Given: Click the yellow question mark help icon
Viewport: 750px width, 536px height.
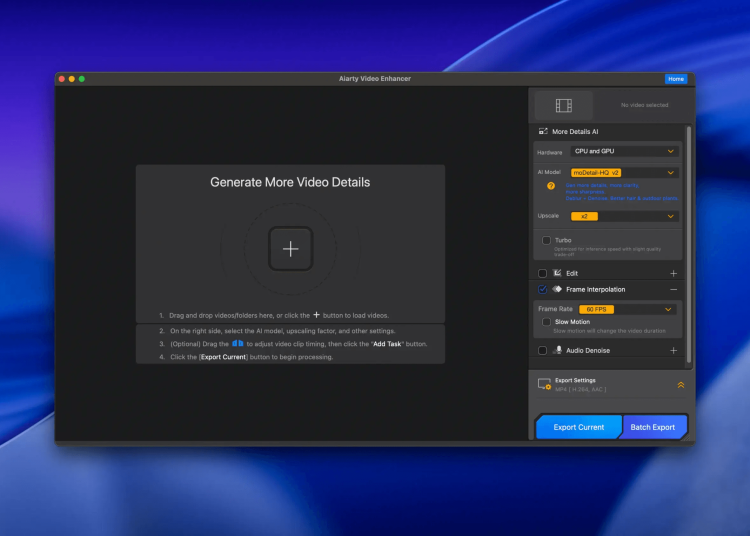Looking at the screenshot, I should [550, 186].
